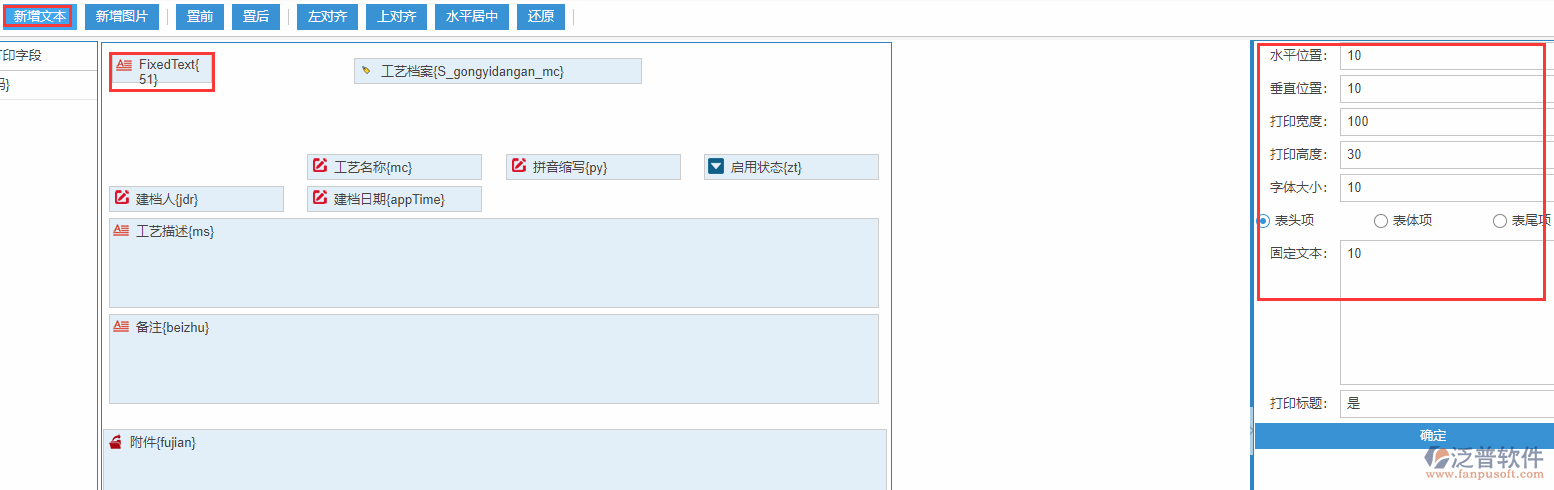Bring element forward with 置前
1554x490 pixels.
[x=200, y=16]
